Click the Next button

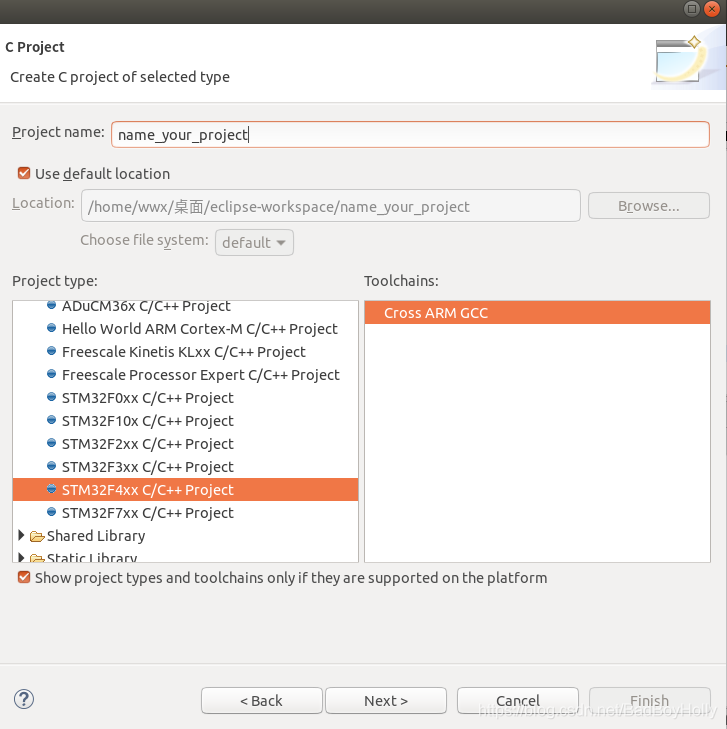386,700
